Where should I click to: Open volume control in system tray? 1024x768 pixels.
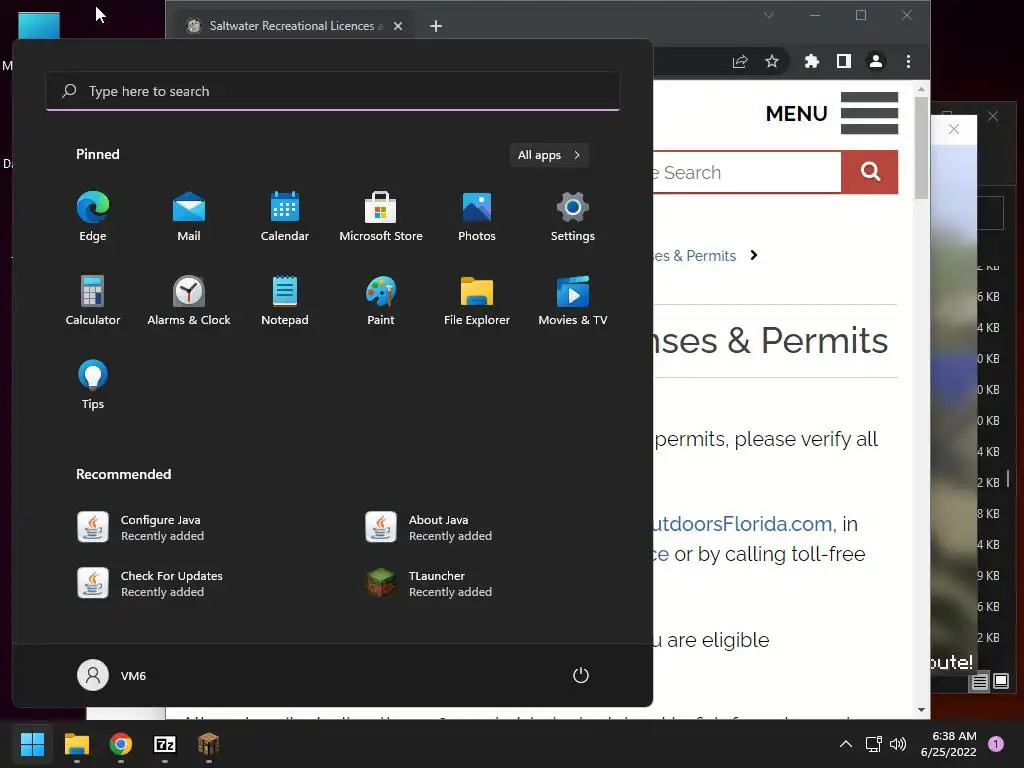click(898, 744)
